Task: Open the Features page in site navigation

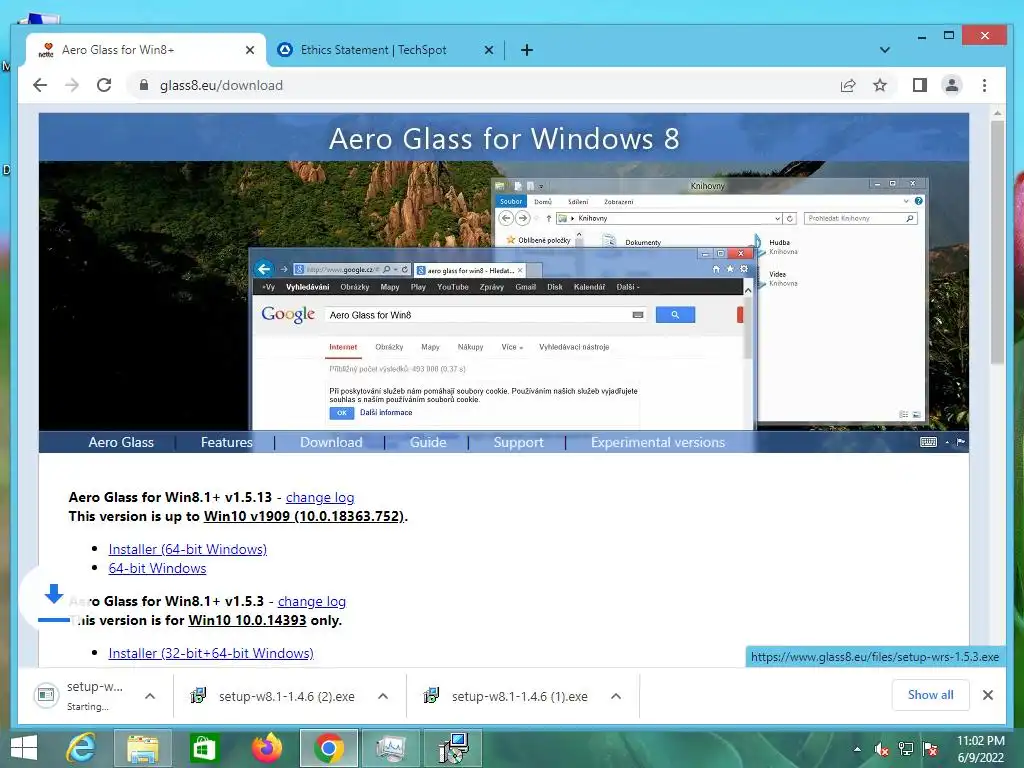Action: (227, 442)
